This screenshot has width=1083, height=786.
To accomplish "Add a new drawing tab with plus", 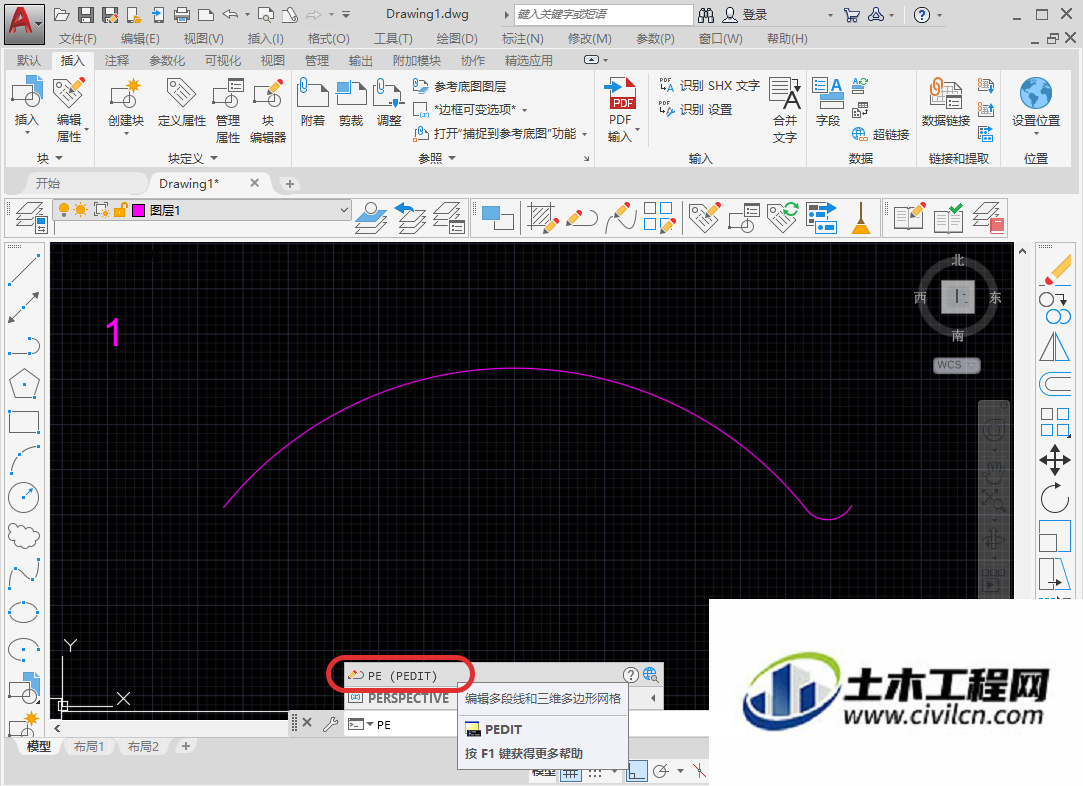I will tap(290, 184).
